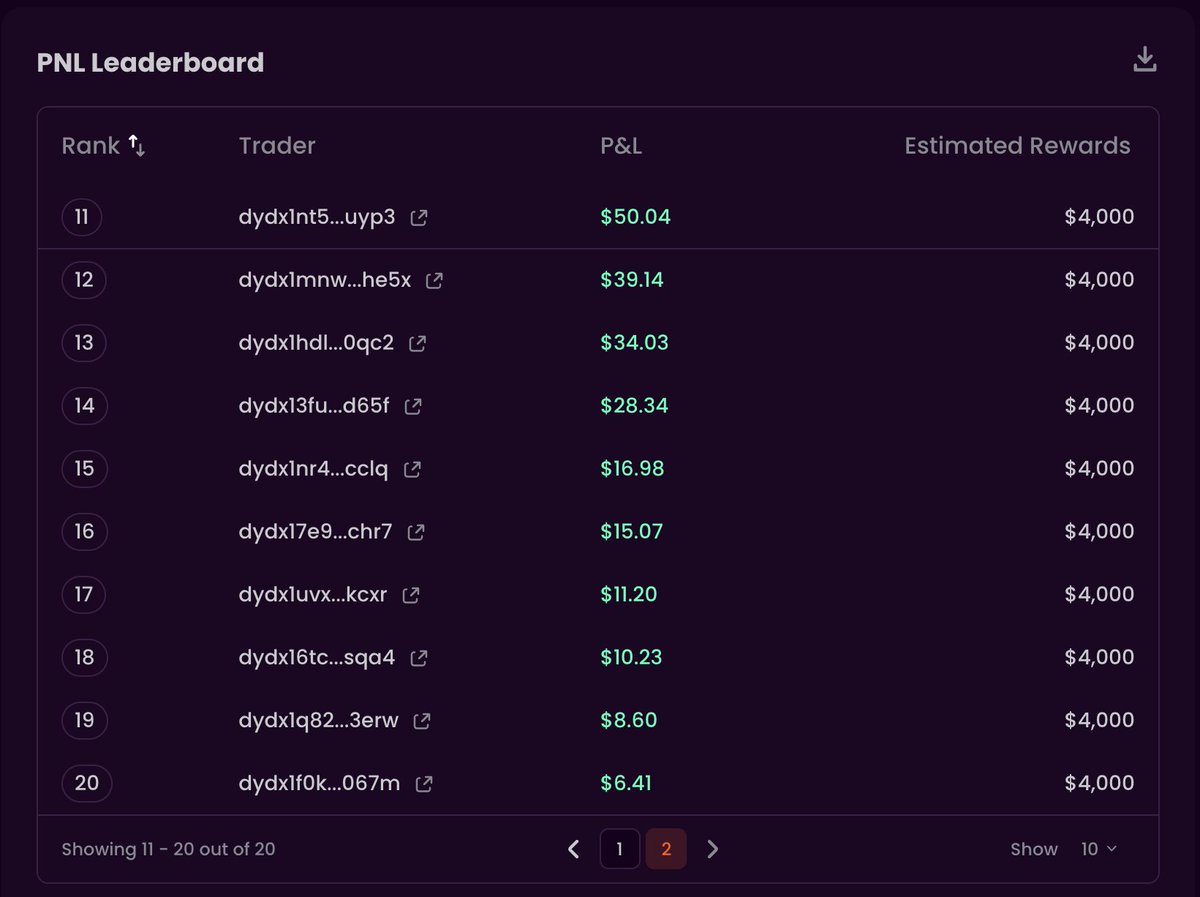Screen dimensions: 1200x897
Task: Click the $34.03 P&L value
Action: 634,343
